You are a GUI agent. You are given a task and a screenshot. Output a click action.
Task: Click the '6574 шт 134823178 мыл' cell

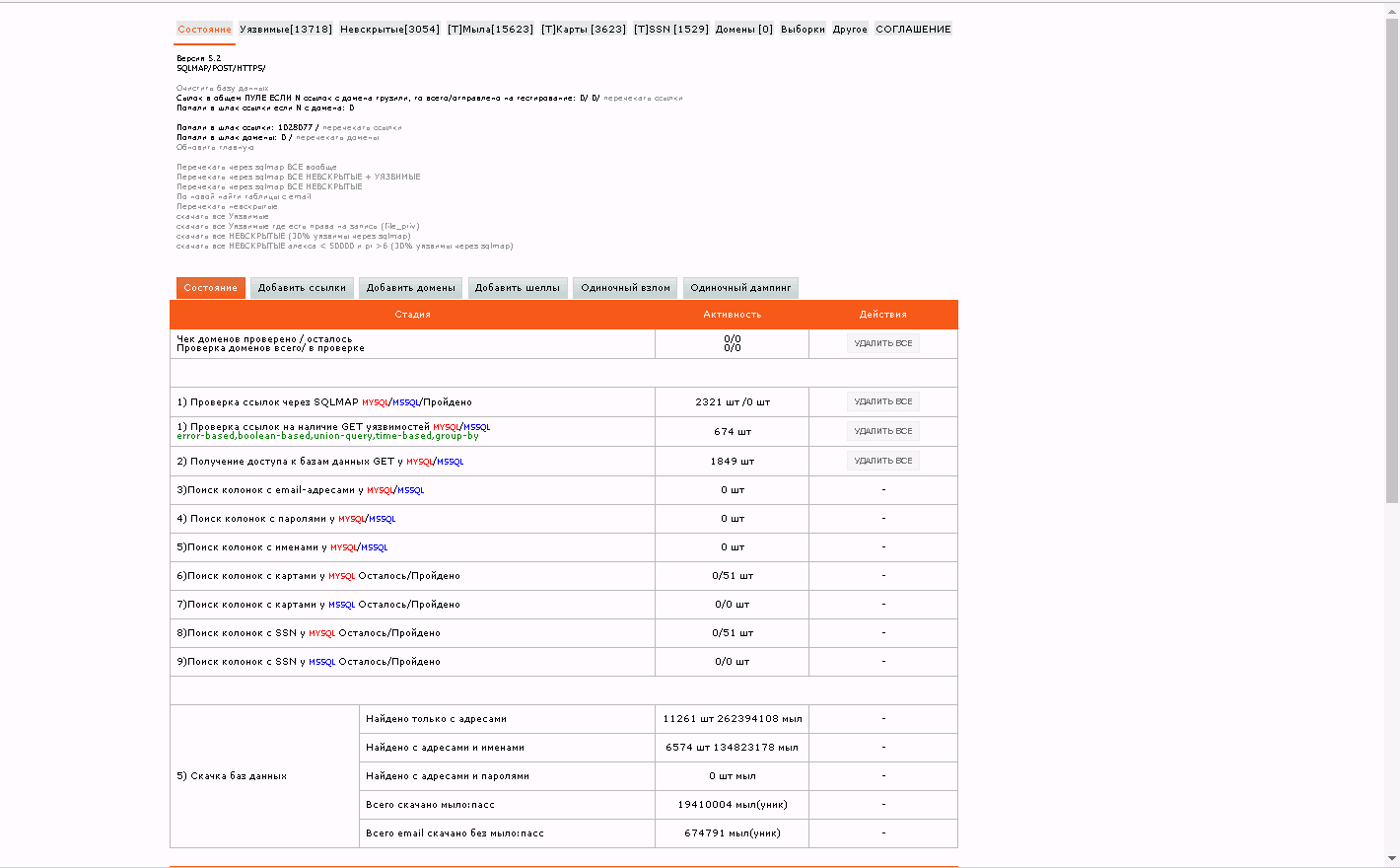733,748
